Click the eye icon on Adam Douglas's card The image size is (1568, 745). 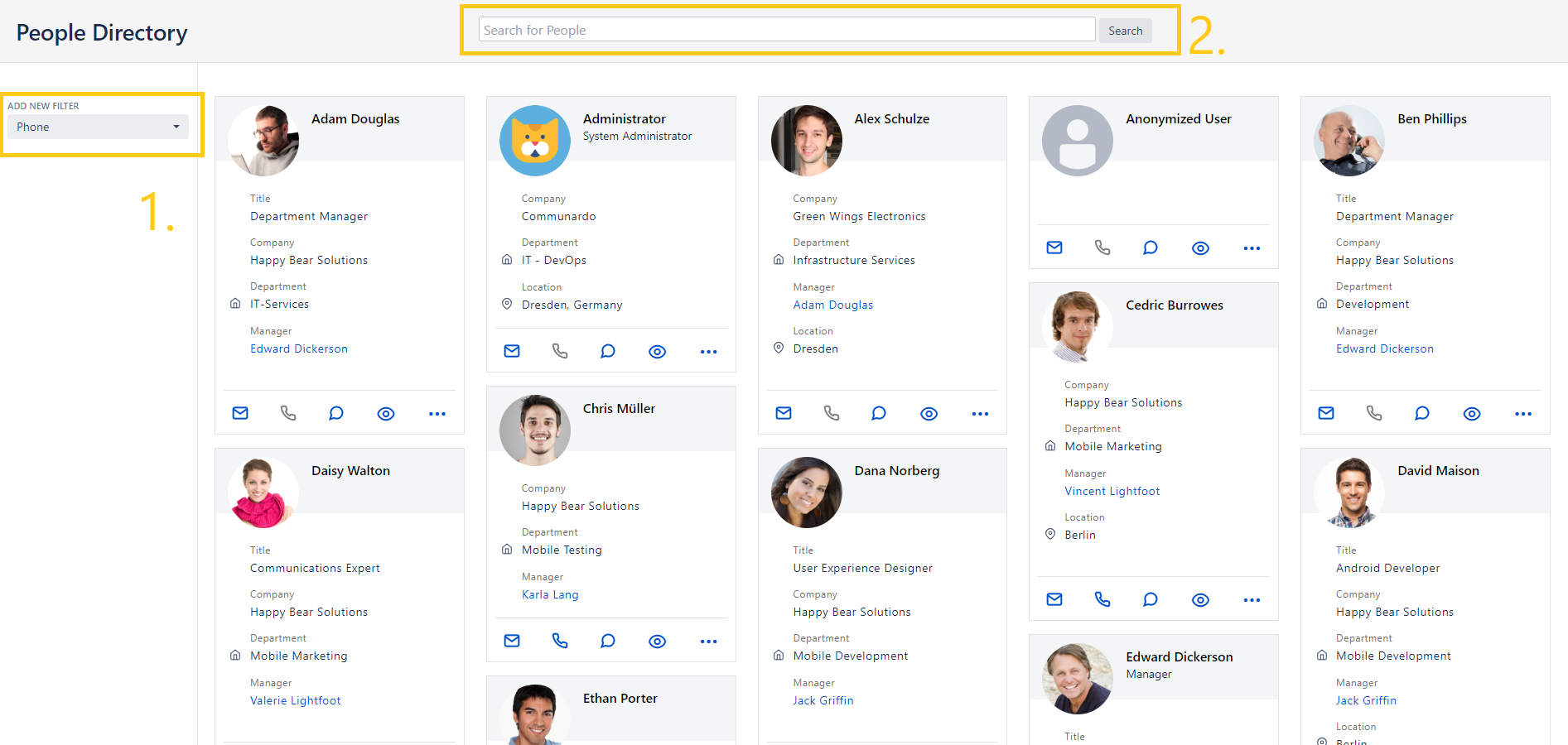tap(386, 413)
